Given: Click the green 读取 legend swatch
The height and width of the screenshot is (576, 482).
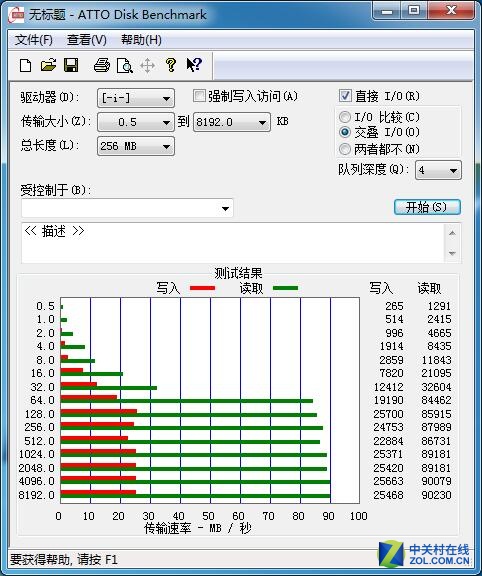Looking at the screenshot, I should pos(285,288).
